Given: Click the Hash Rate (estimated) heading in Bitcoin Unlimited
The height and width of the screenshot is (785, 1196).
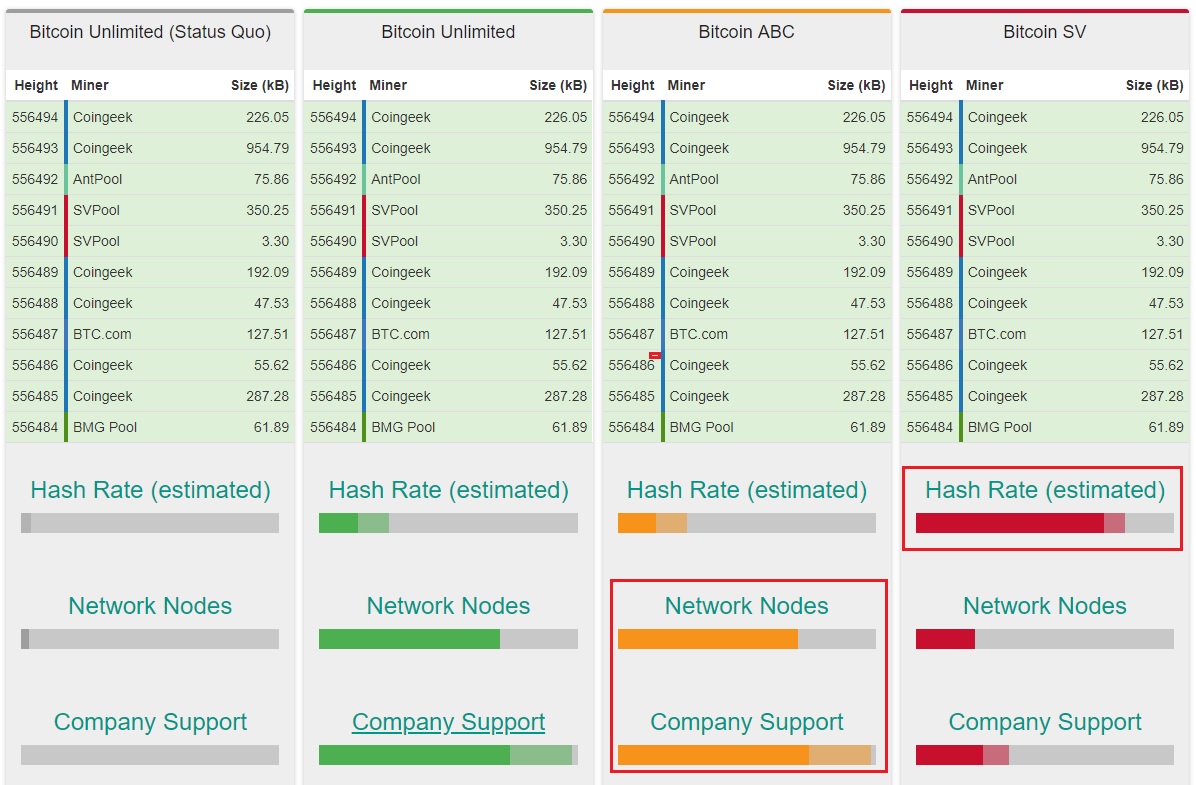Looking at the screenshot, I should pyautogui.click(x=447, y=490).
